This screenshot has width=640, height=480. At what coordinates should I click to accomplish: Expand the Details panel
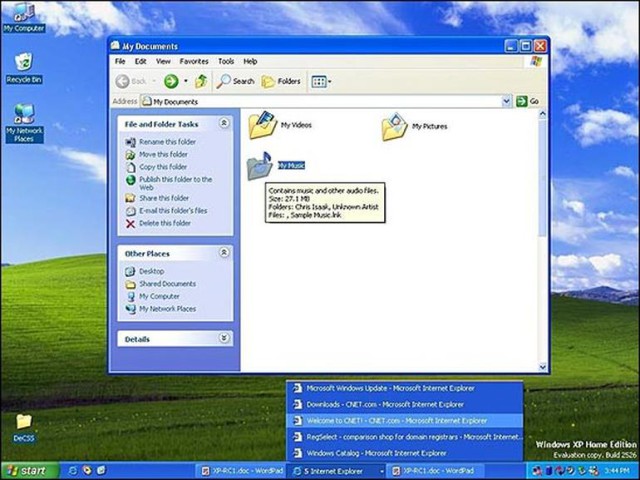(224, 339)
